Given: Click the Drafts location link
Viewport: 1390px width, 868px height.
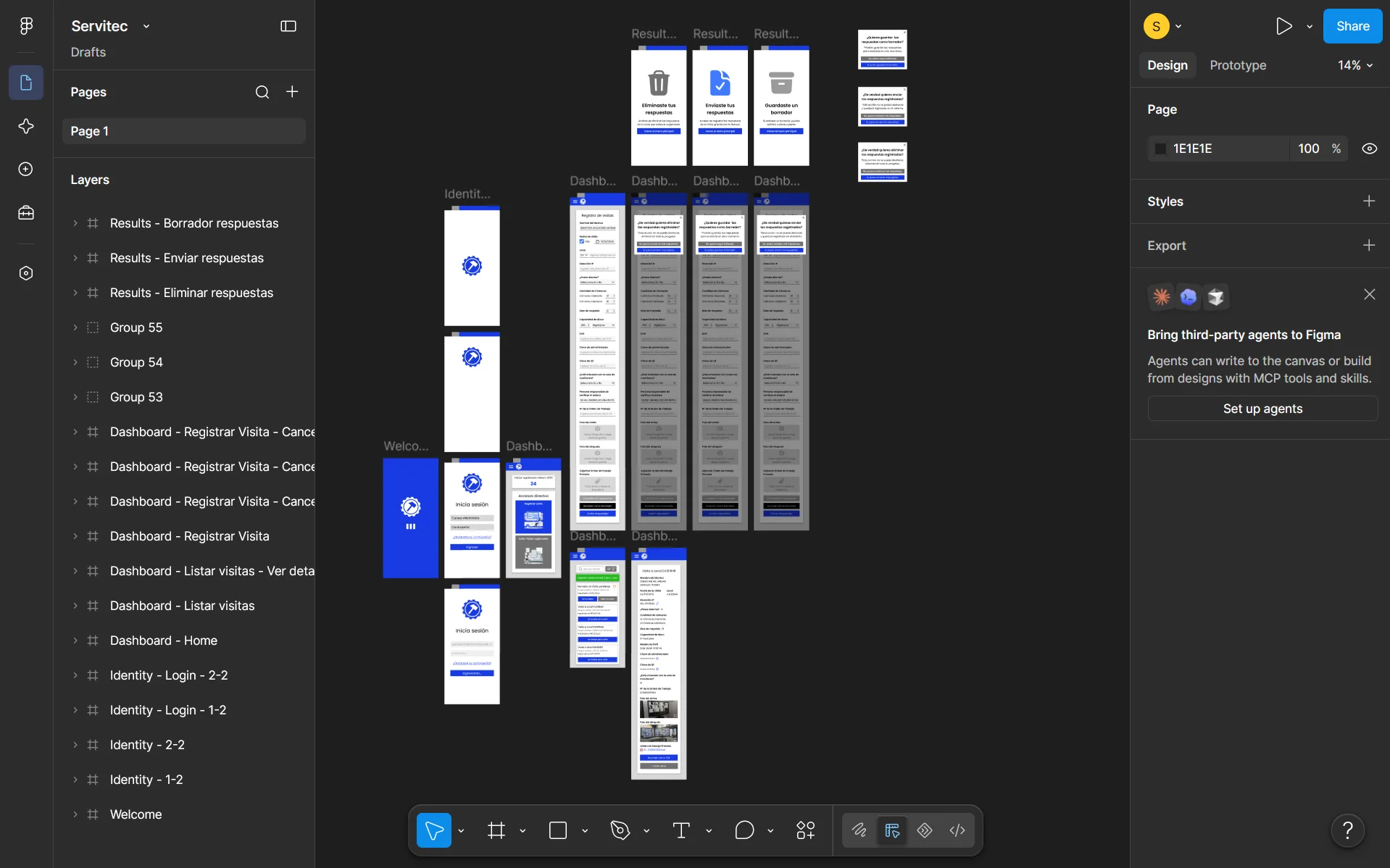Looking at the screenshot, I should point(88,52).
